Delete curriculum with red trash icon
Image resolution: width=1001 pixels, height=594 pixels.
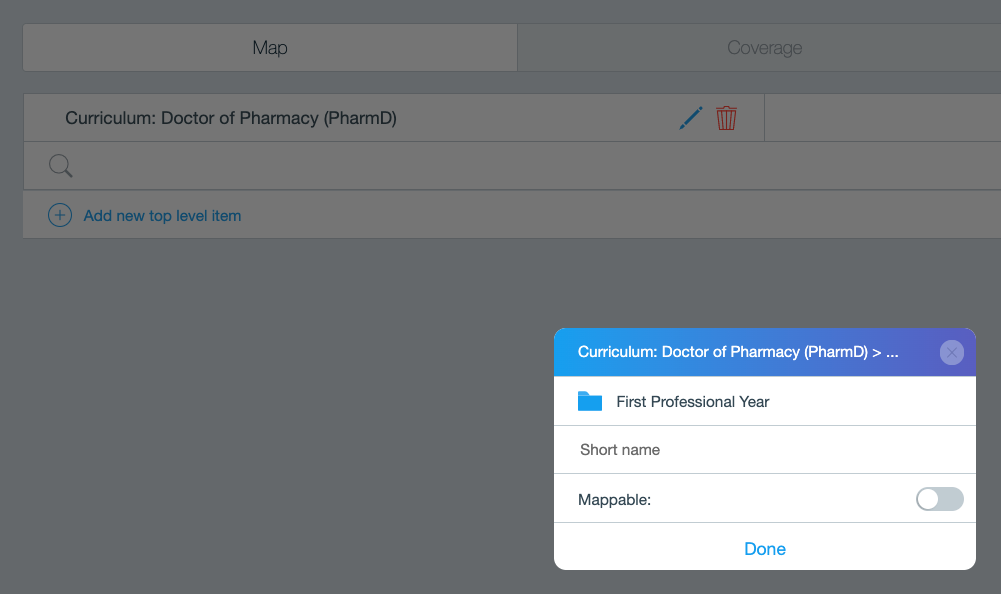(726, 118)
